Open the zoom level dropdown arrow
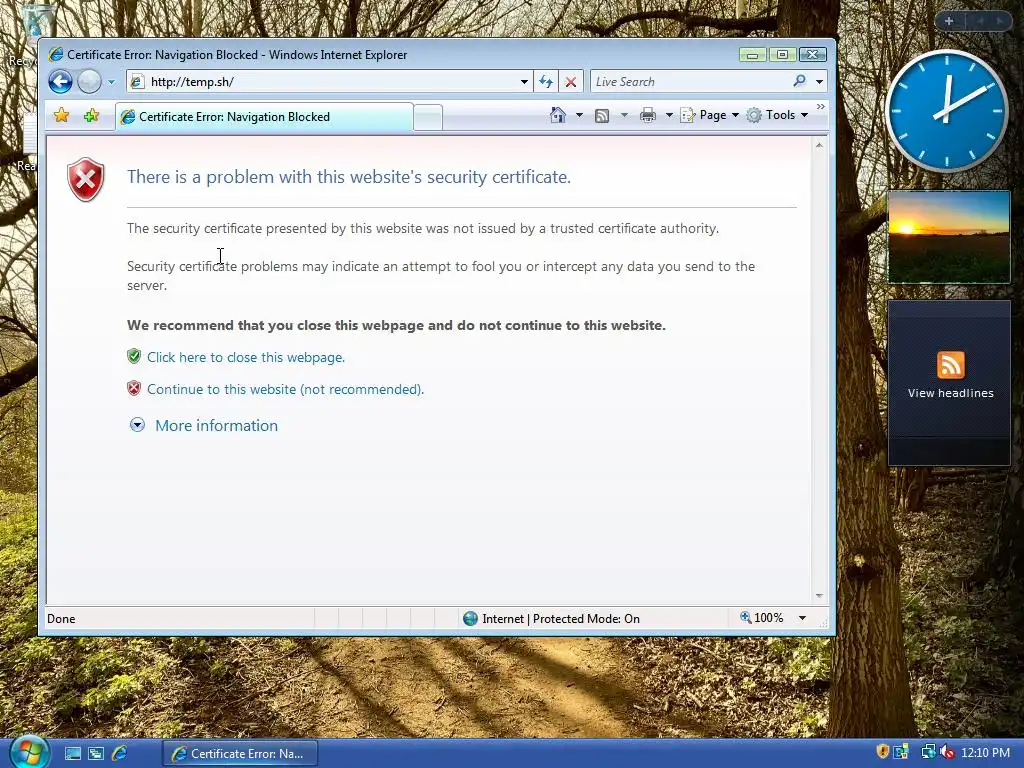Screen dimensions: 1024x768 click(x=802, y=618)
